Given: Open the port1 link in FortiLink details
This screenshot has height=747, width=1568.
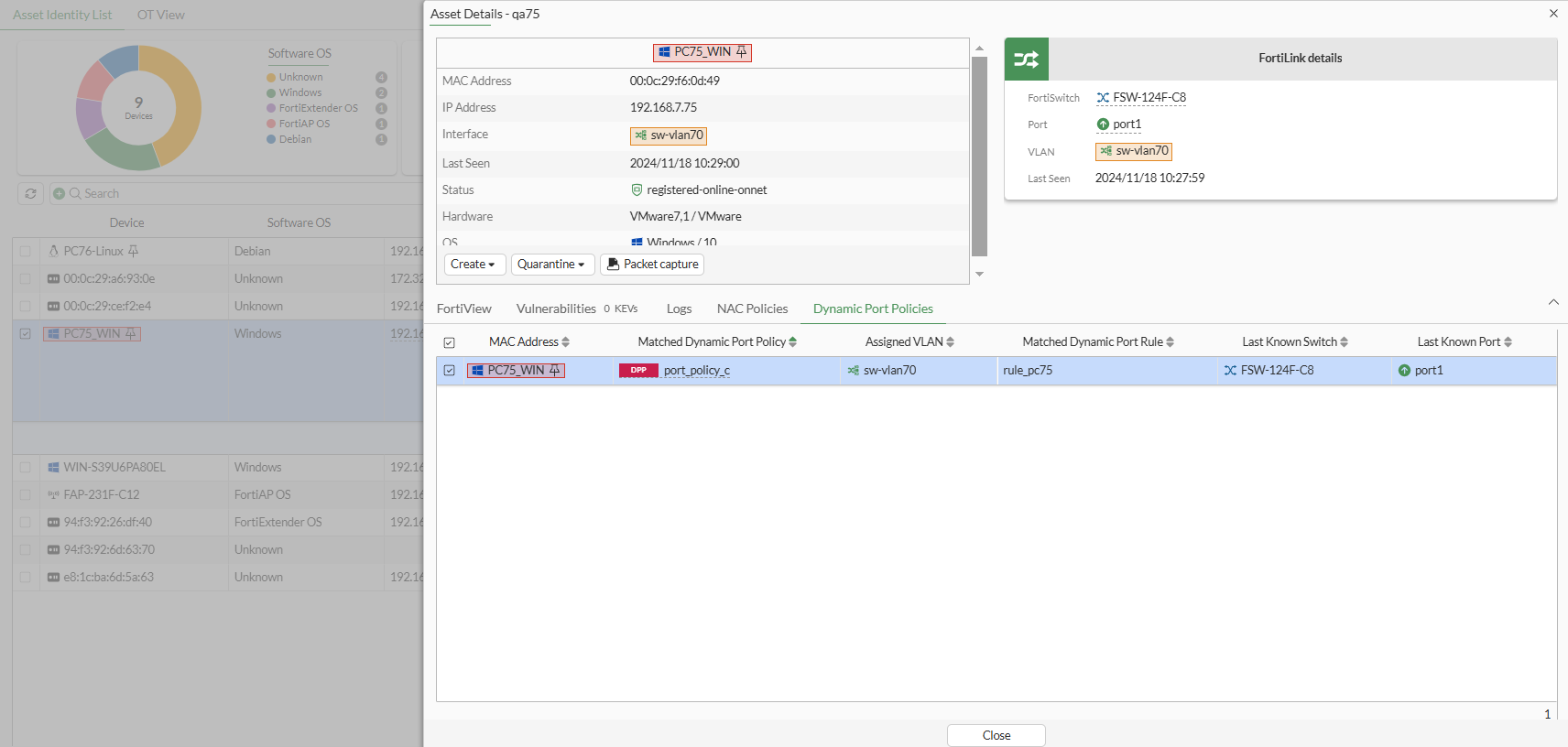Looking at the screenshot, I should [1127, 124].
